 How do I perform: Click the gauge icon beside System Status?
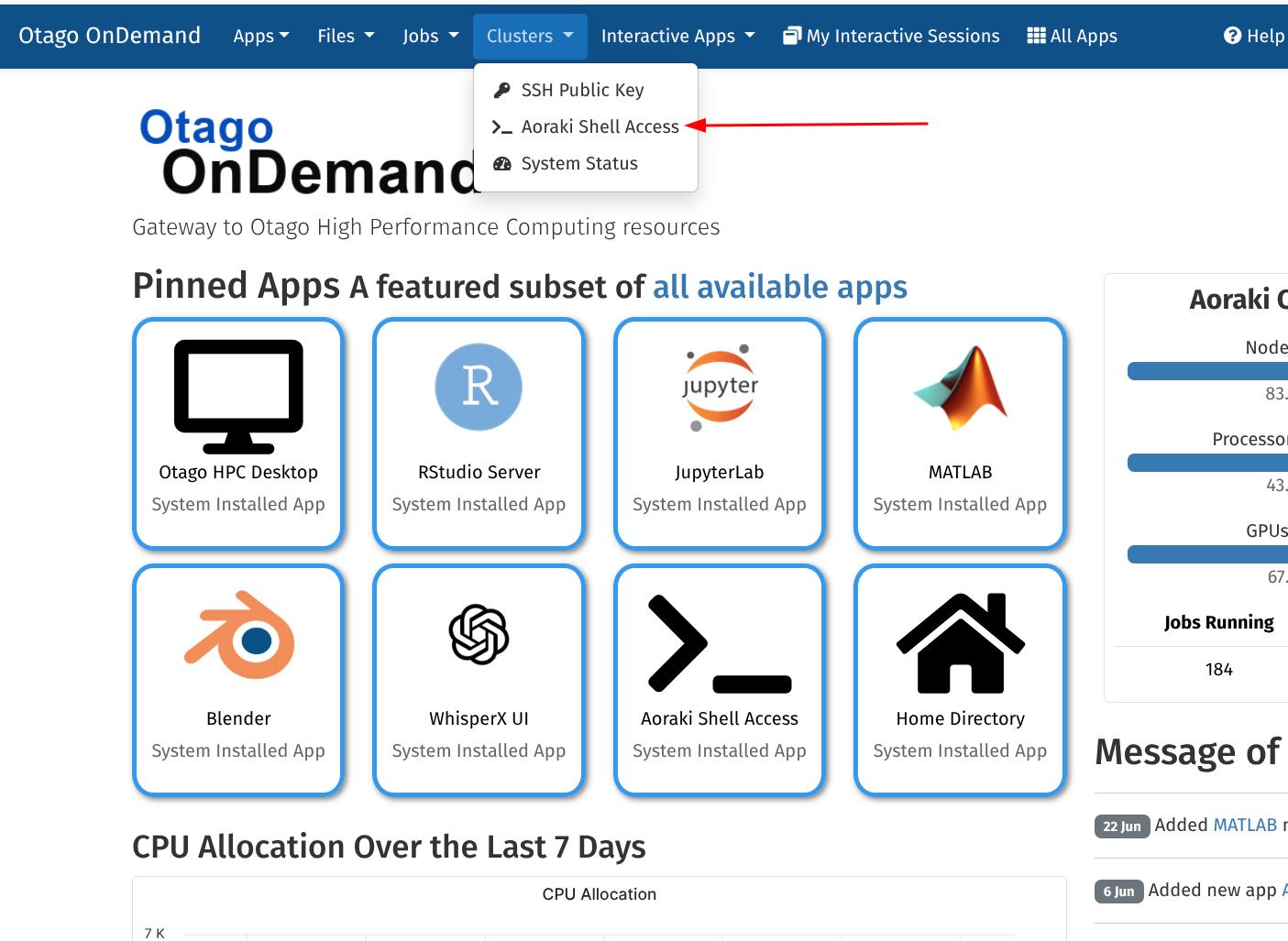point(501,164)
